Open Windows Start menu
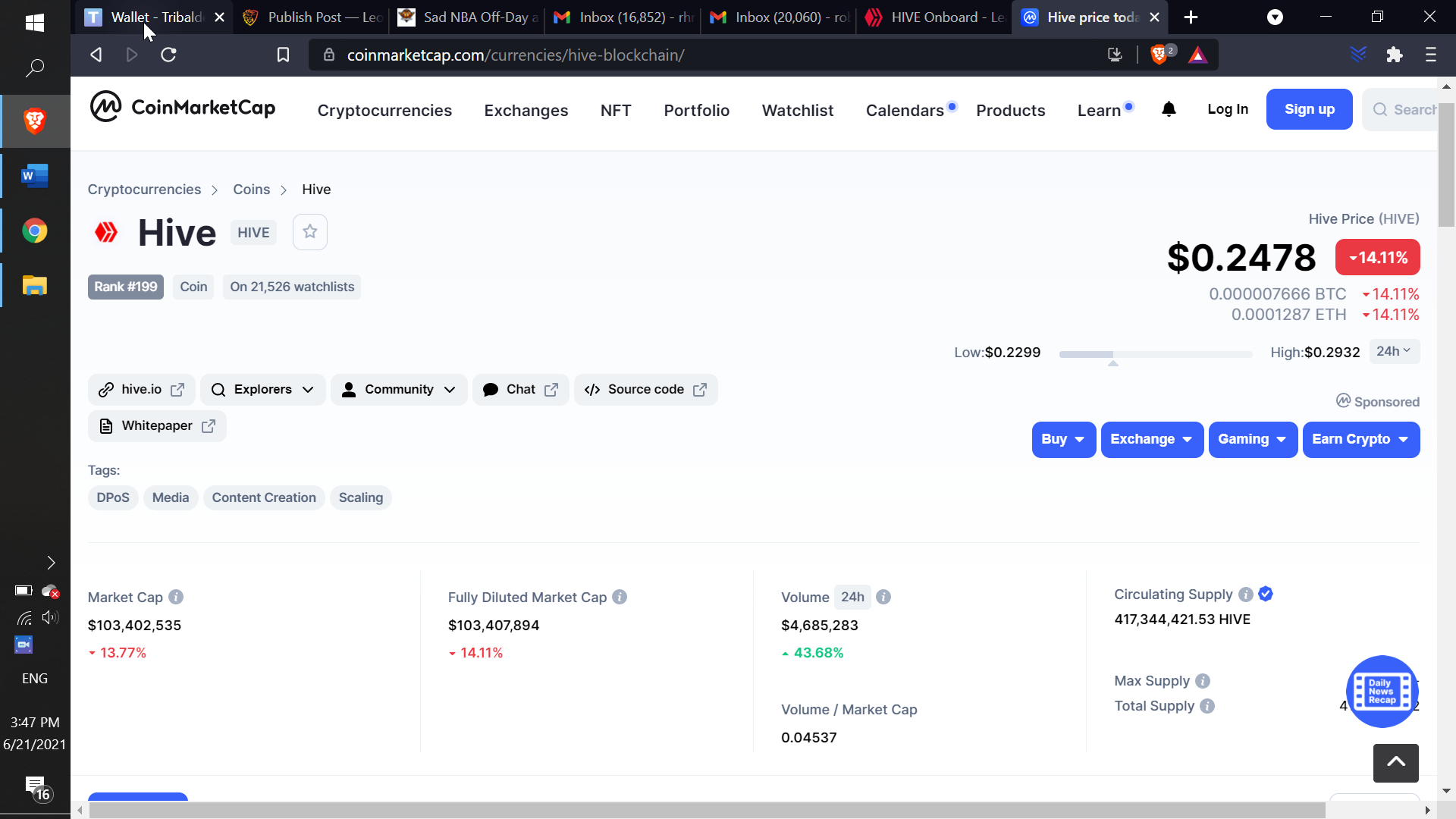Image resolution: width=1456 pixels, height=819 pixels. point(35,23)
